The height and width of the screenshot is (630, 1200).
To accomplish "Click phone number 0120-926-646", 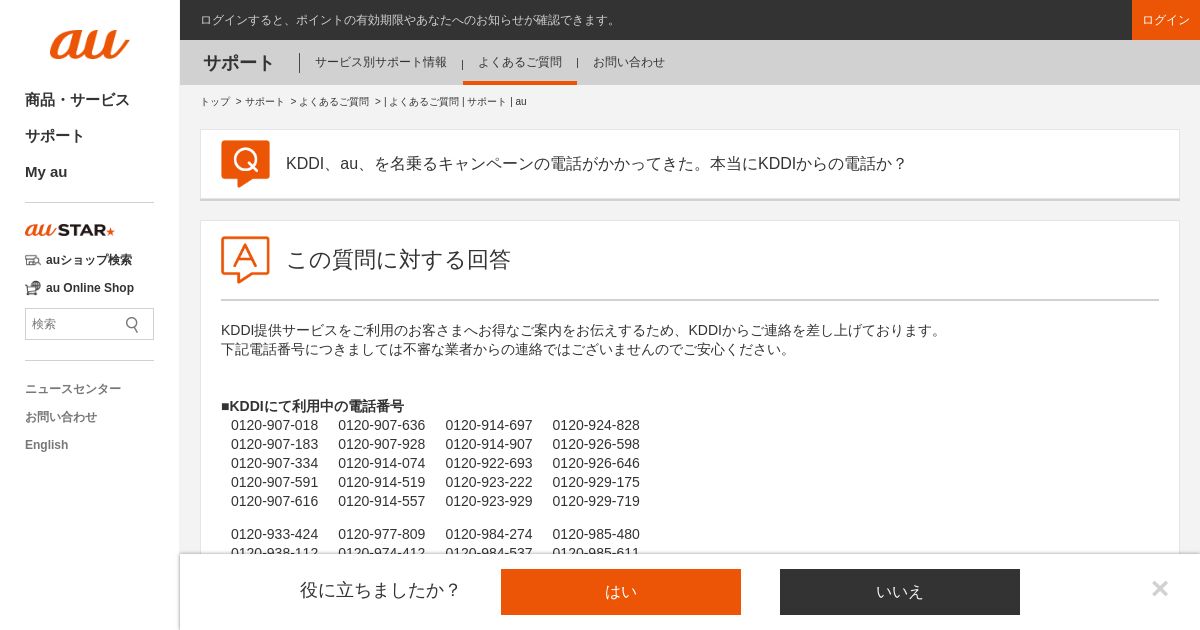I will (x=596, y=463).
